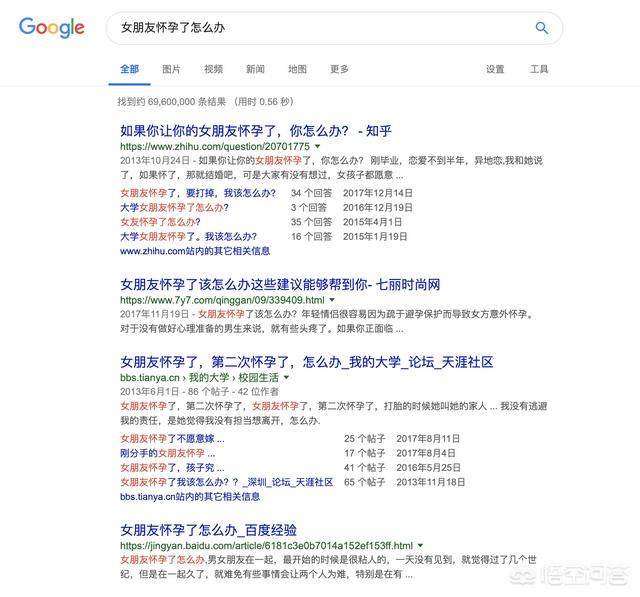The image size is (640, 597).
Task: Click the text 25 个帖子
Action: pos(364,439)
